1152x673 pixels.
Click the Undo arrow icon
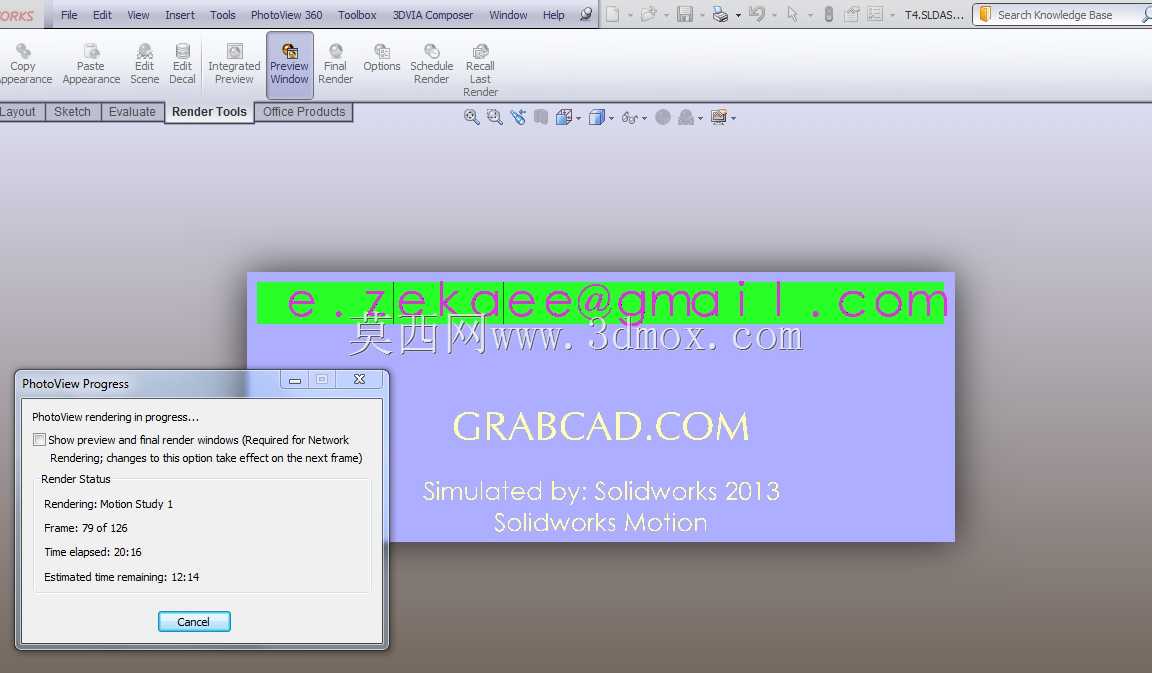tap(757, 14)
